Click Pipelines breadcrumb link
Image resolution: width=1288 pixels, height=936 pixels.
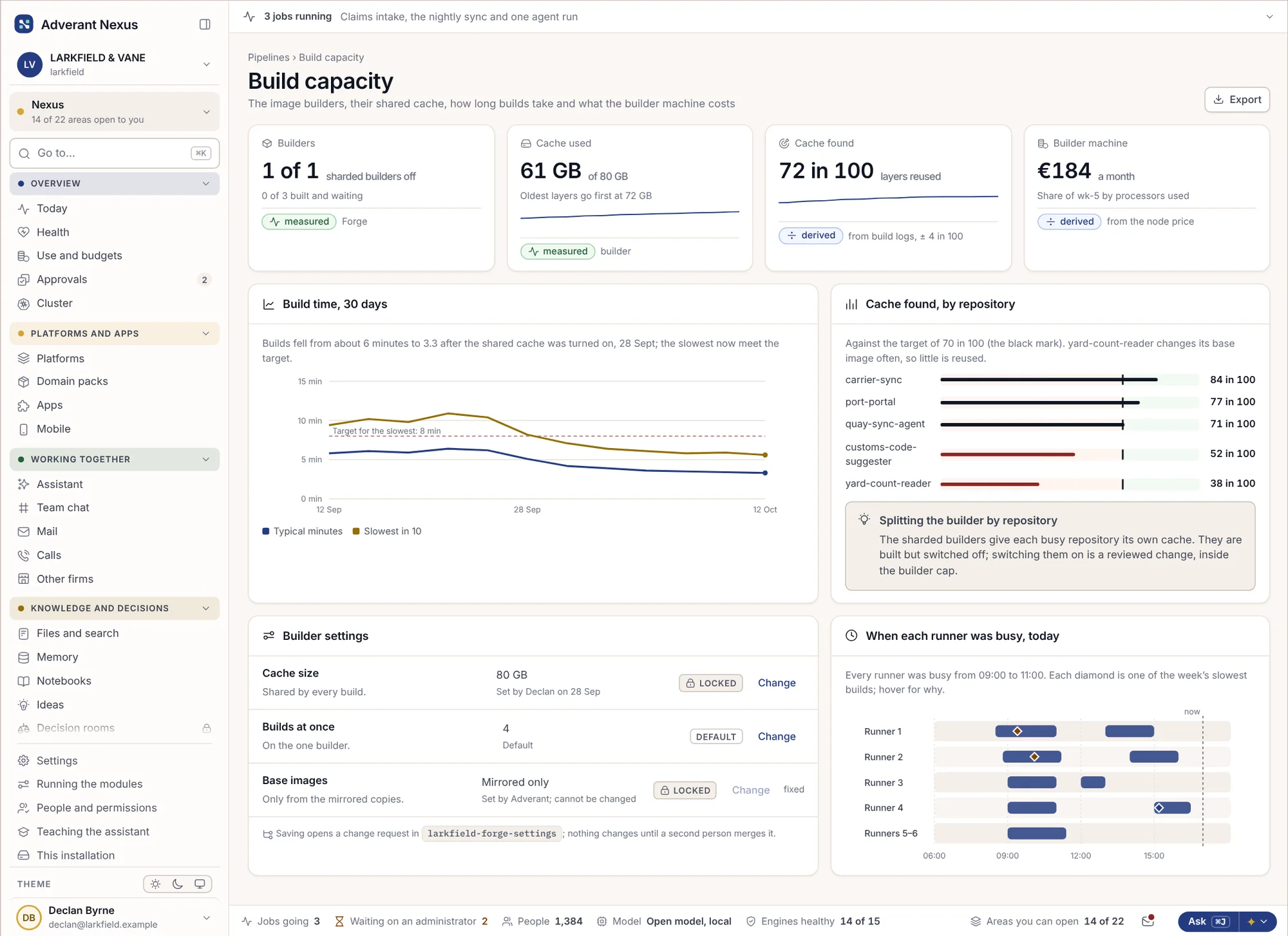pos(269,57)
